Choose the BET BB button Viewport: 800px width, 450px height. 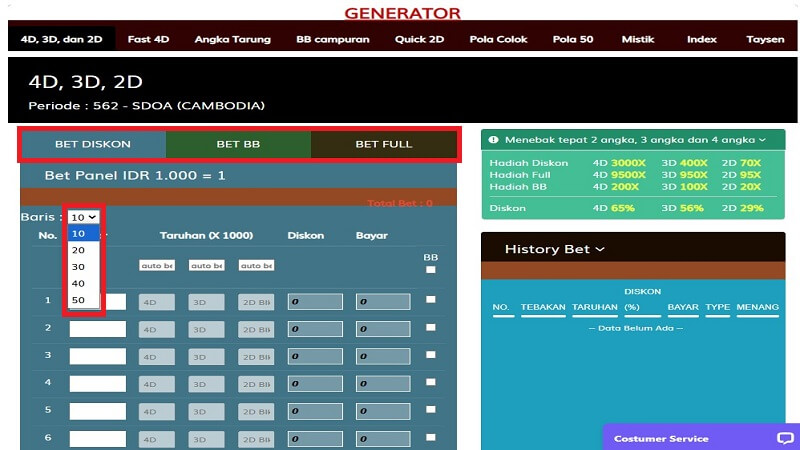coord(238,144)
